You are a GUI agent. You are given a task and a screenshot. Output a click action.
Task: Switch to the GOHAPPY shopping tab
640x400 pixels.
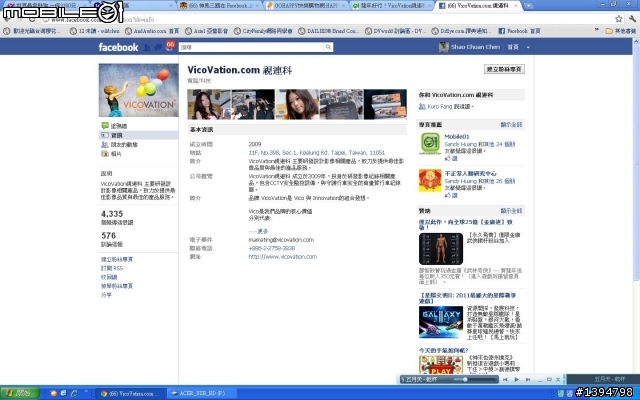[305, 6]
